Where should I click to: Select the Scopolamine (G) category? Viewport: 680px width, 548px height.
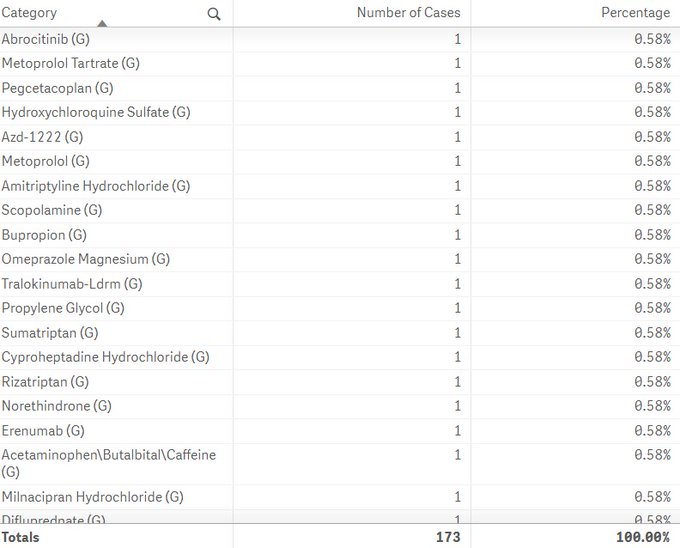[x=52, y=210]
